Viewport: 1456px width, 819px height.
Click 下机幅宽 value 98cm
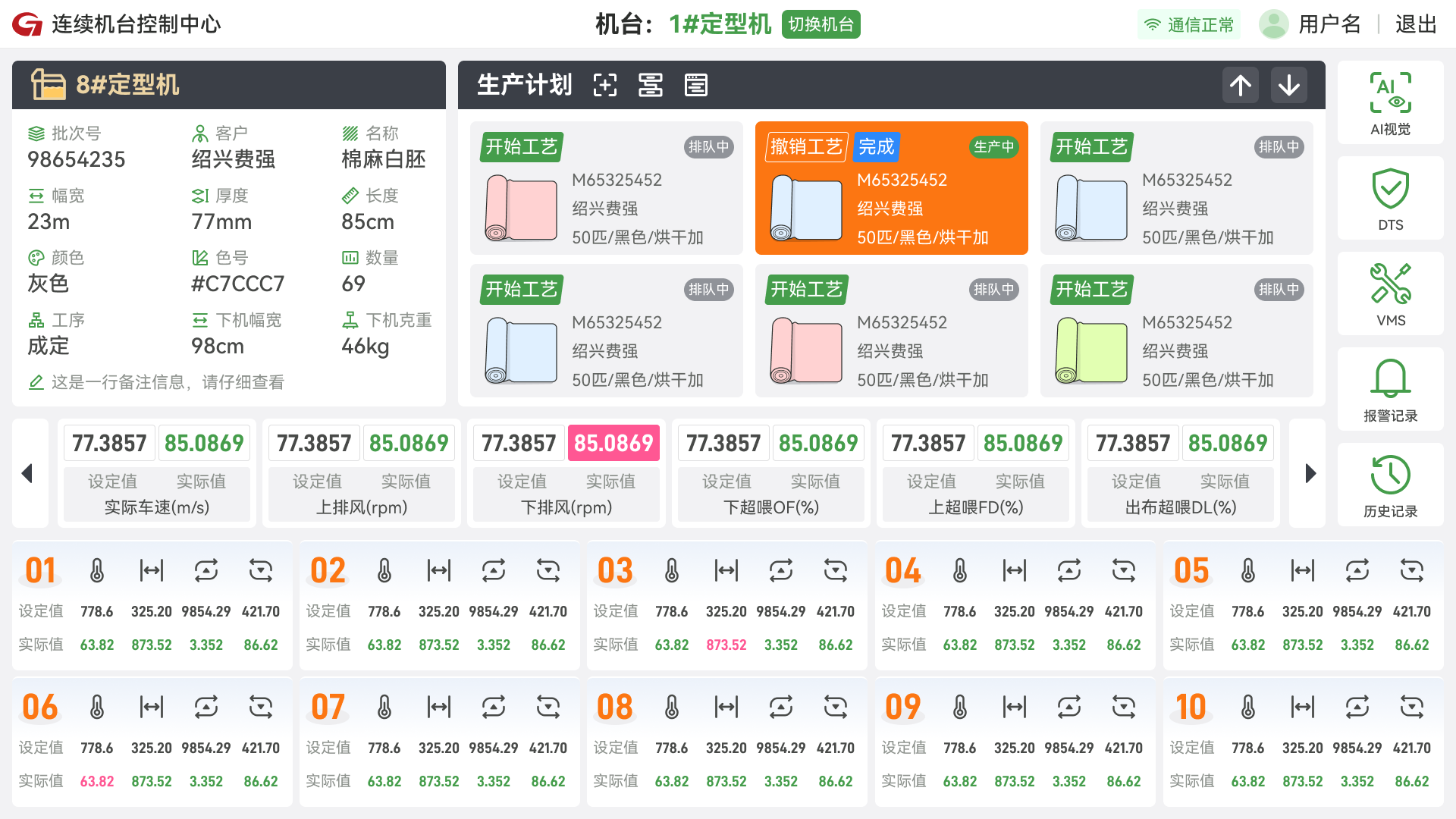point(217,346)
